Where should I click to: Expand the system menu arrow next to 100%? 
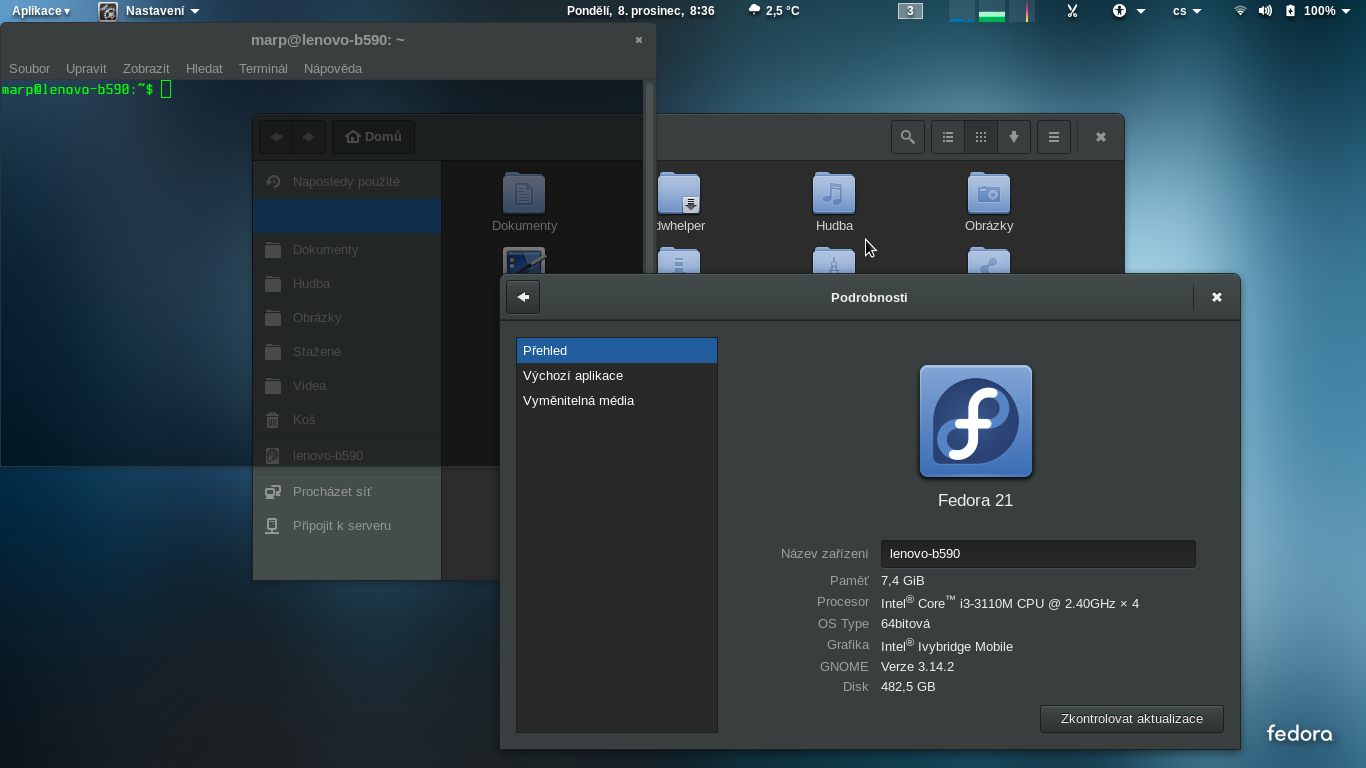pyautogui.click(x=1346, y=11)
